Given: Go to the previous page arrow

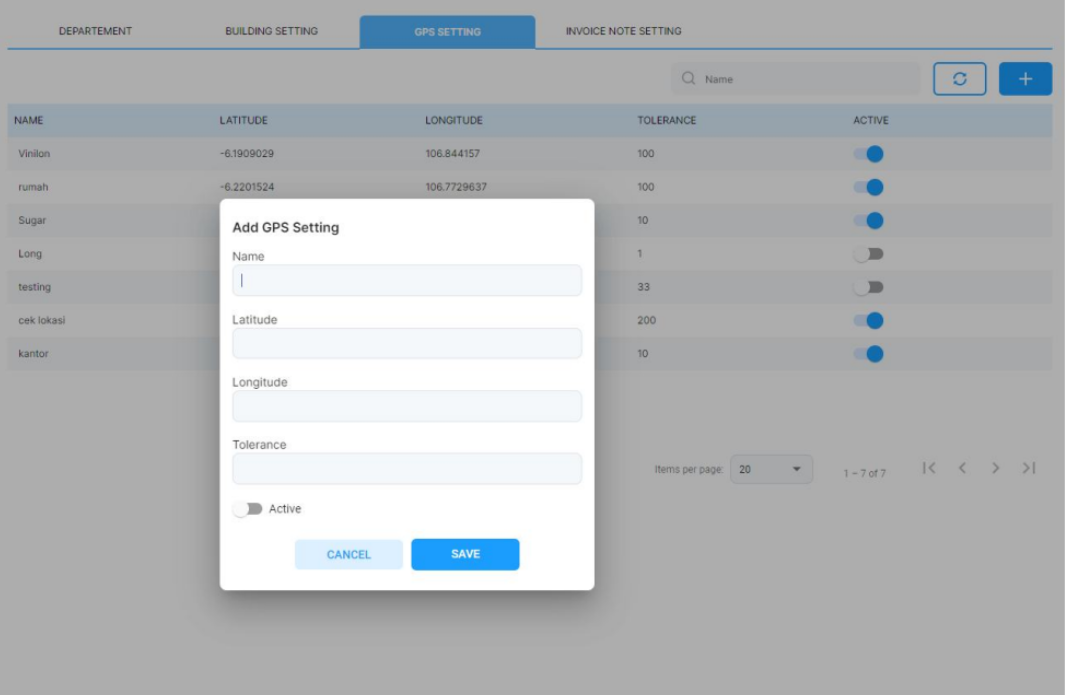Looking at the screenshot, I should pyautogui.click(x=962, y=468).
